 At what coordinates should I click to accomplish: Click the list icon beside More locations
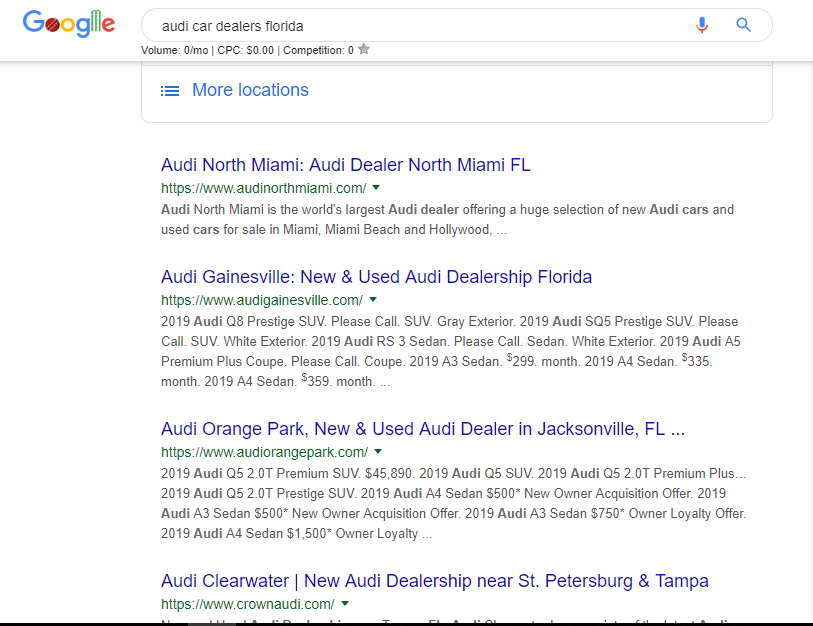pyautogui.click(x=170, y=91)
